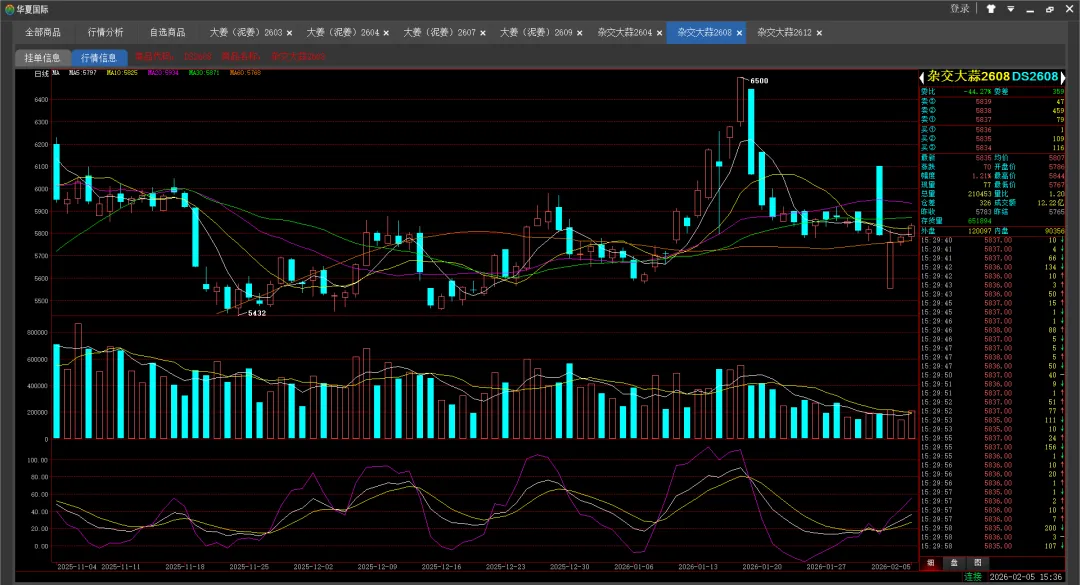
Task: Click the 买② price 5835 row
Action: tap(992, 138)
